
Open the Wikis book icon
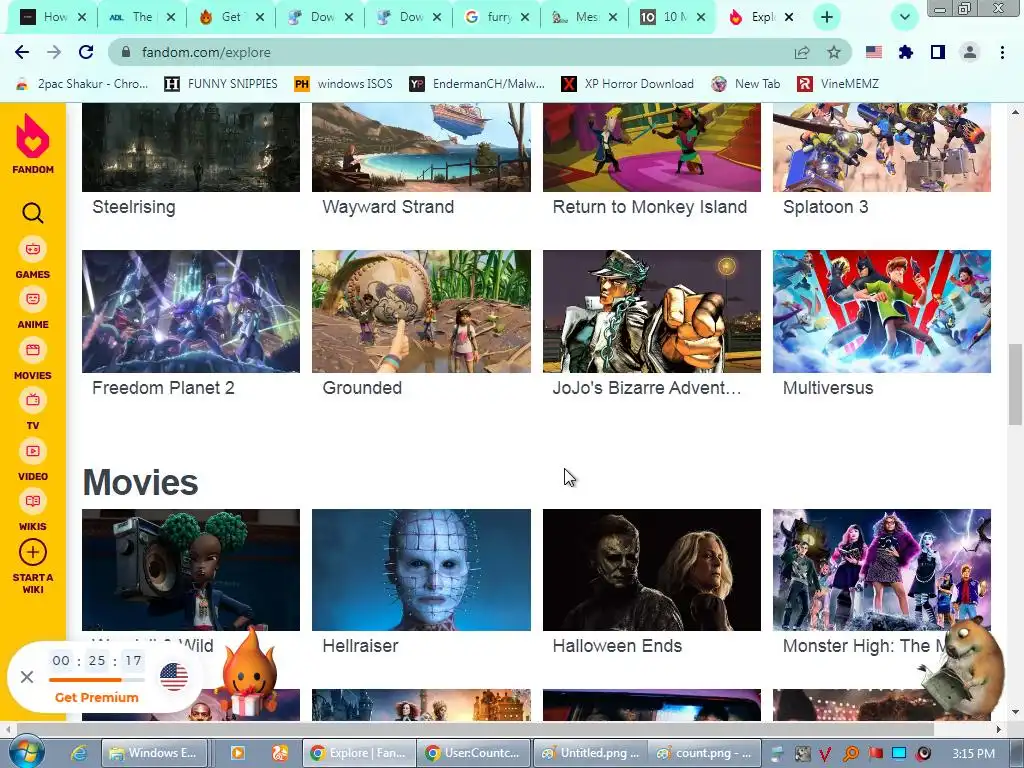[33, 502]
